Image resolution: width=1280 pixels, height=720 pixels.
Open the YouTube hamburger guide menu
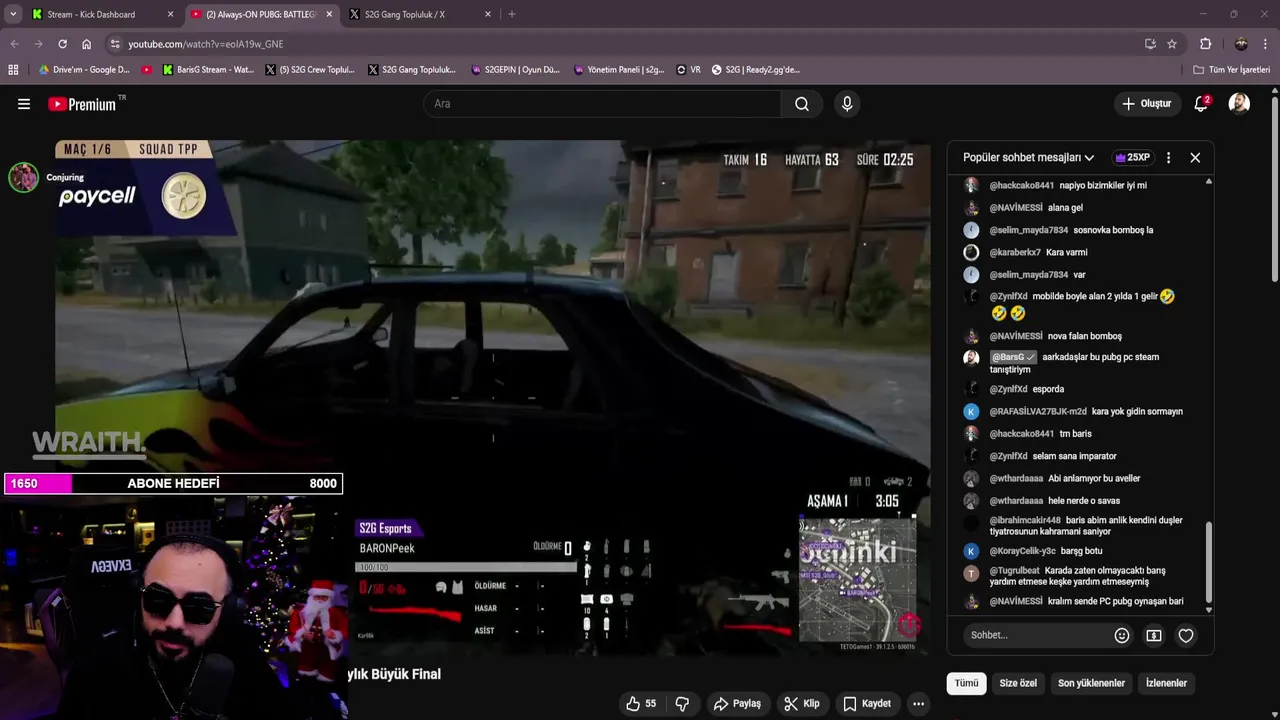click(24, 104)
